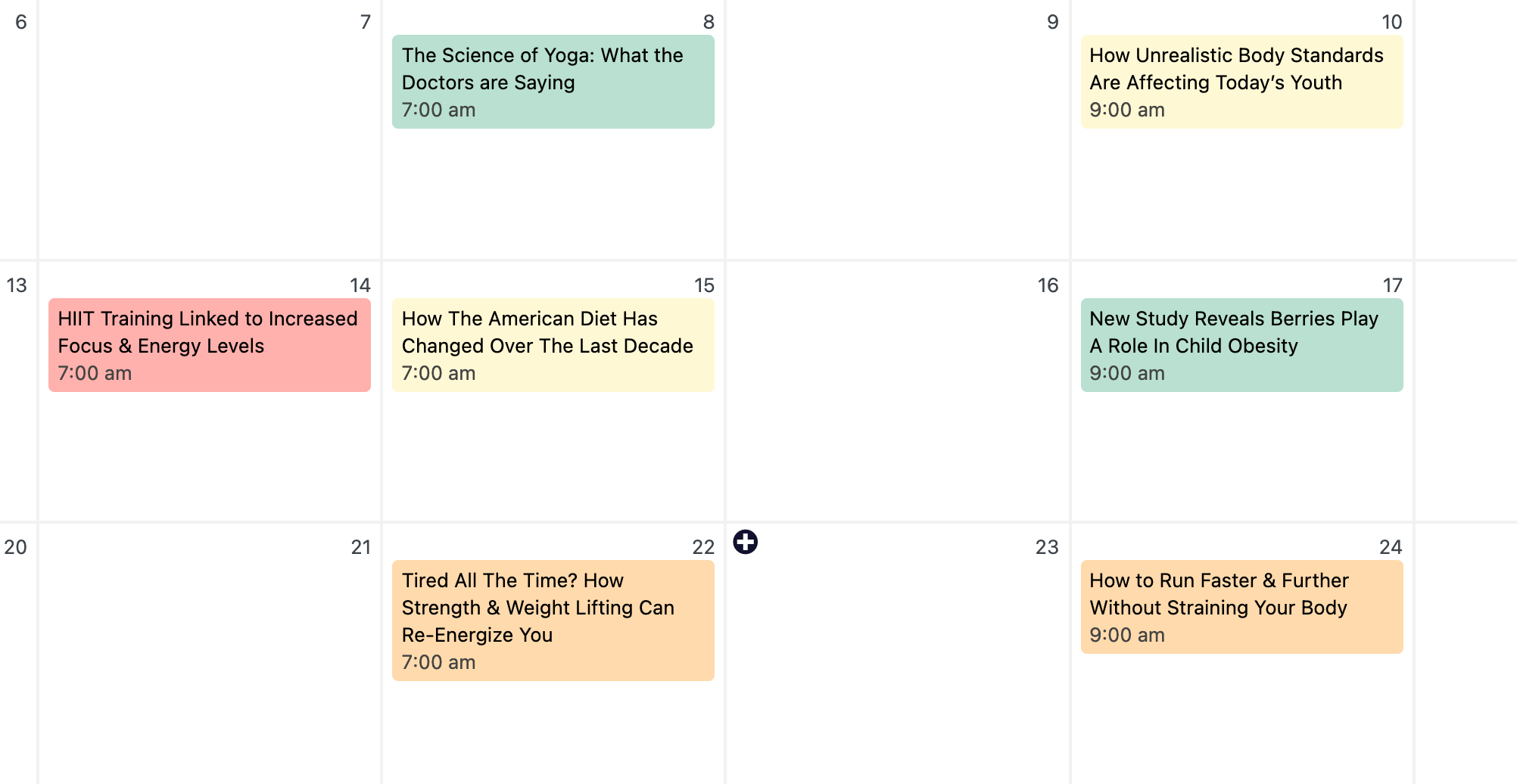Open 'The Science of Yoga' event
The width and height of the screenshot is (1517, 784).
click(x=553, y=82)
